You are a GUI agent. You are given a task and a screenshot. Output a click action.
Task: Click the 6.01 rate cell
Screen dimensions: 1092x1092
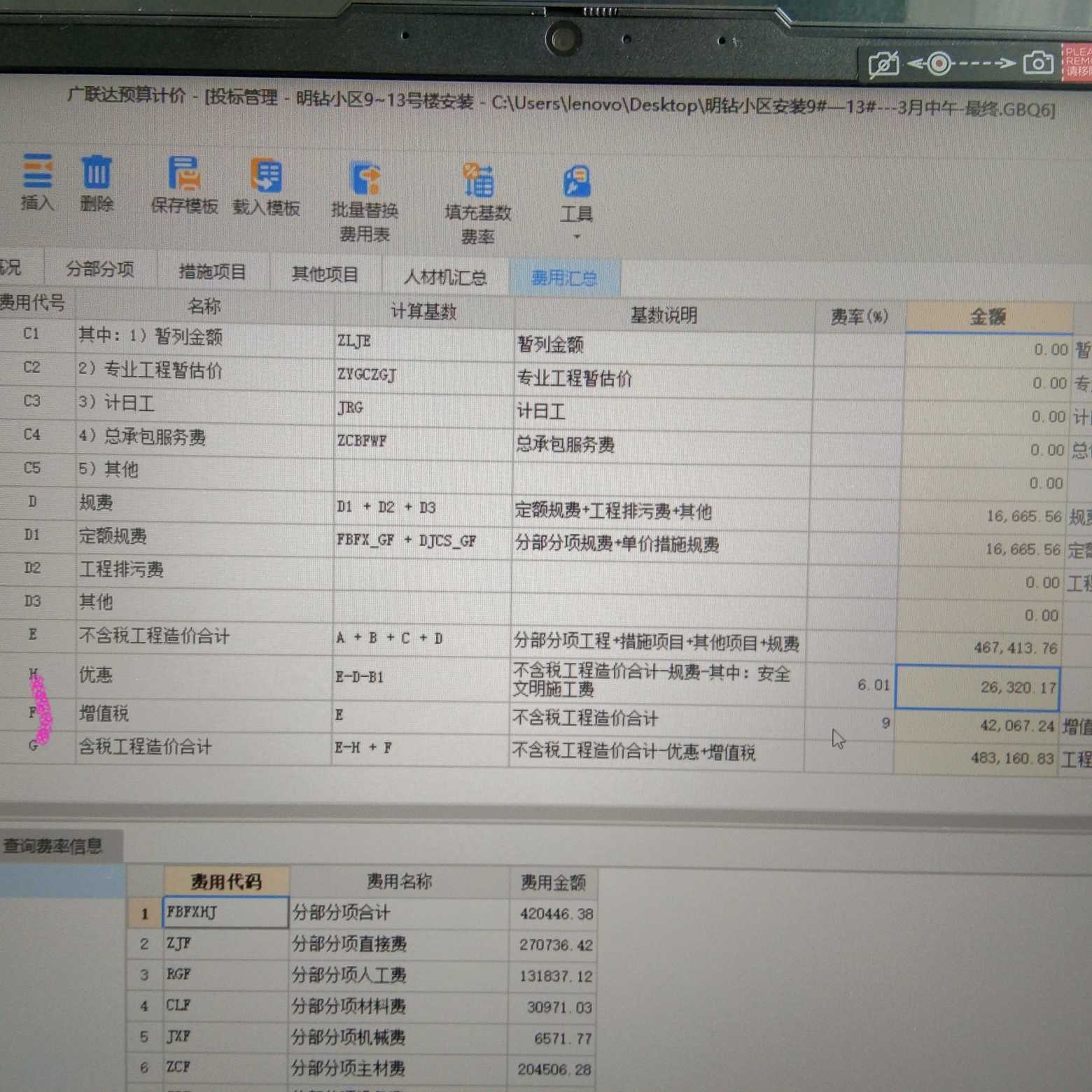pos(850,685)
